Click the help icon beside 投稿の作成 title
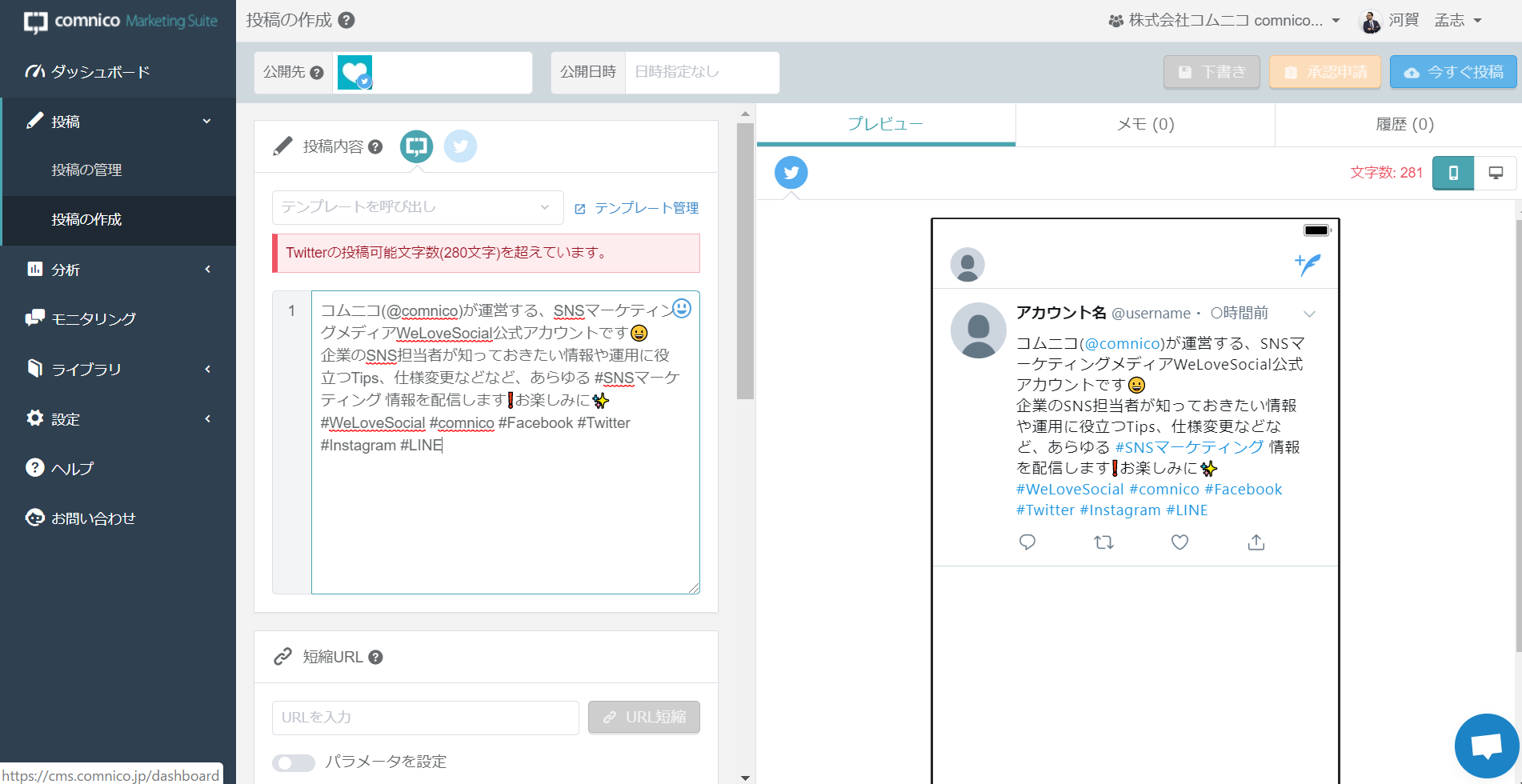This screenshot has width=1522, height=784. tap(346, 20)
